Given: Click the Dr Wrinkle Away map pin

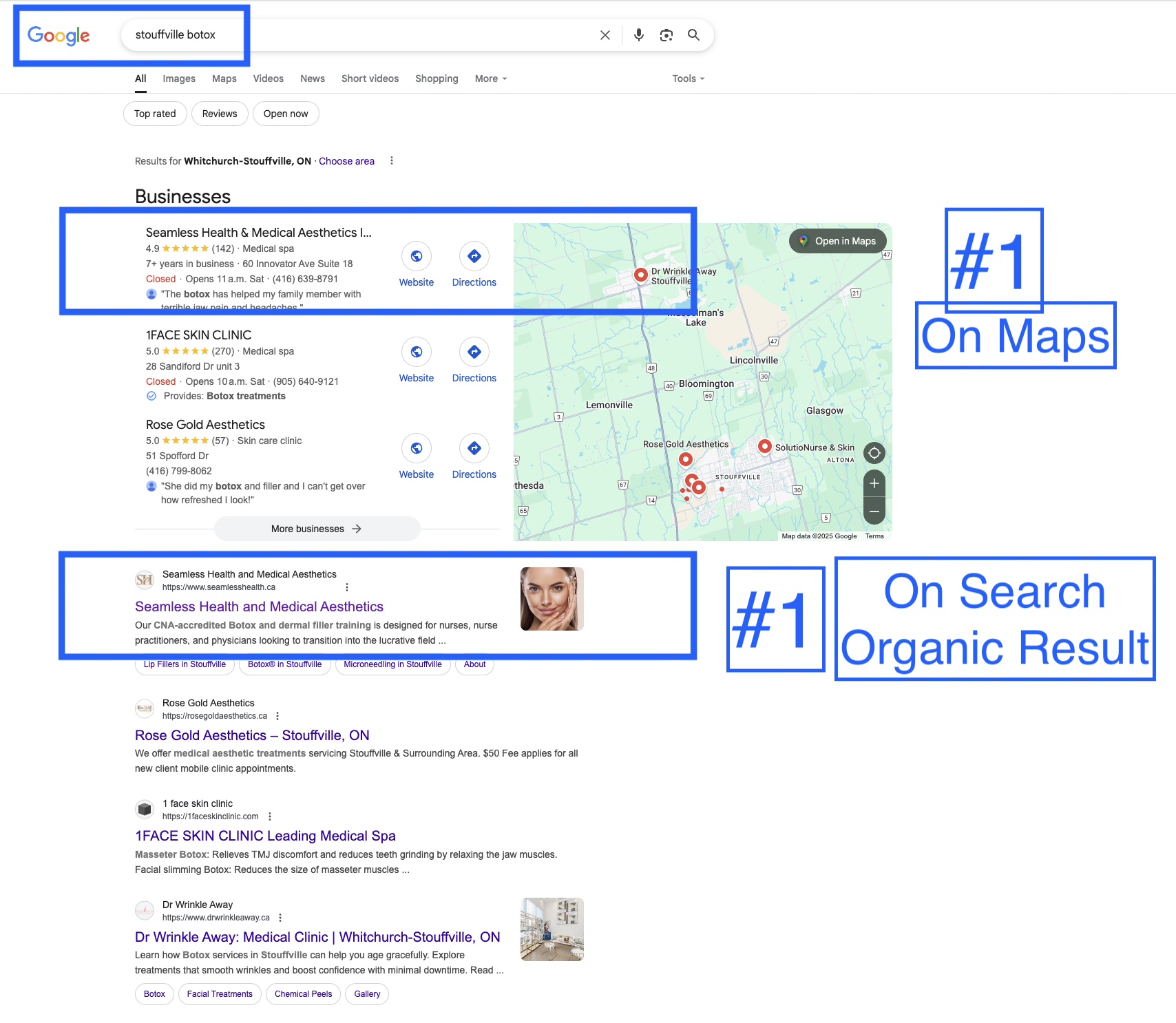Looking at the screenshot, I should point(641,275).
